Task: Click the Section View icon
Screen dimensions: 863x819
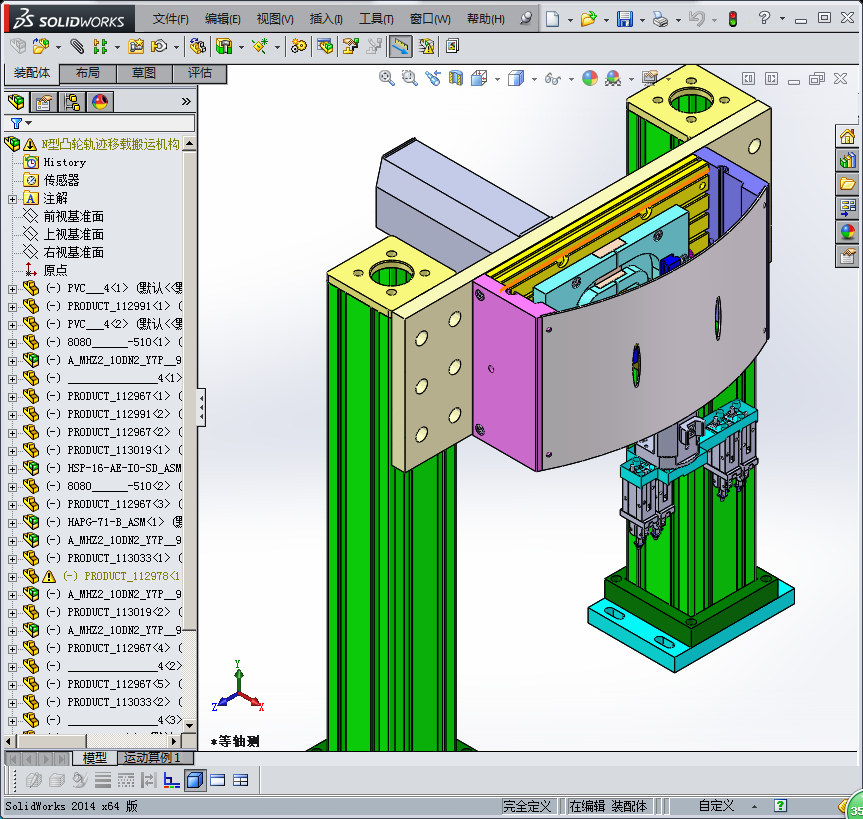Action: point(456,78)
